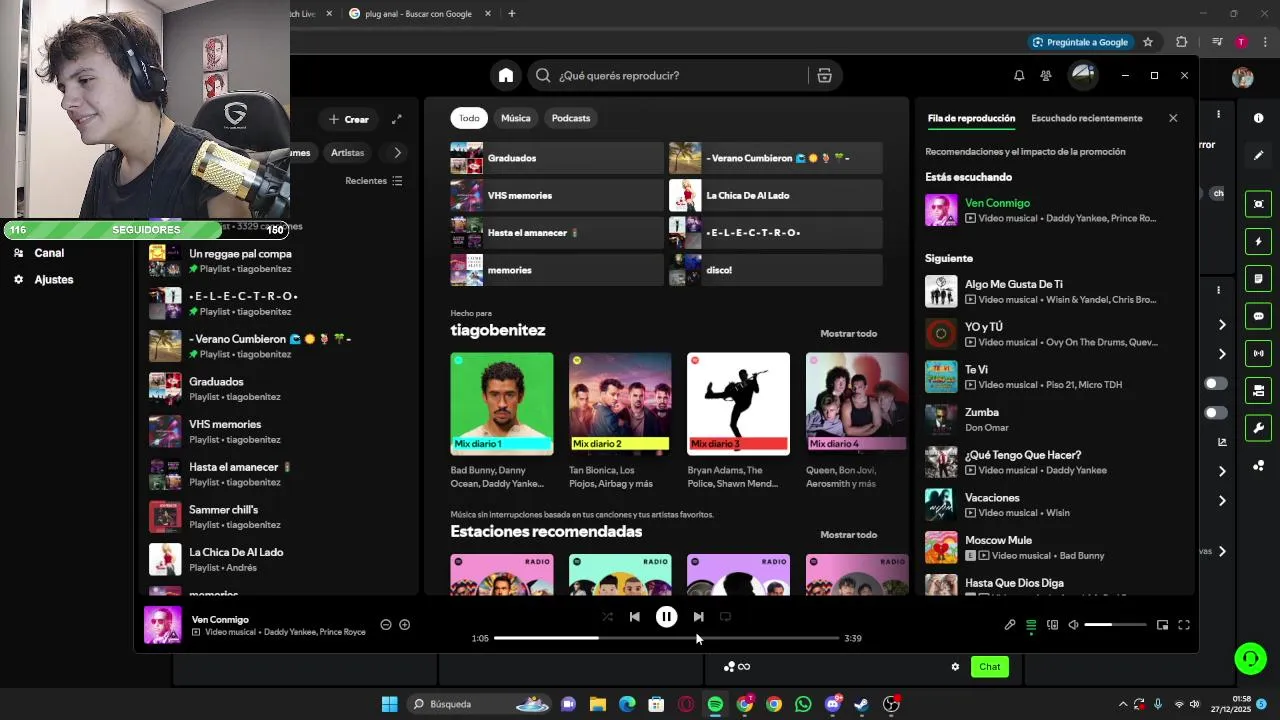
Task: Click the Spotify search input field
Action: pyautogui.click(x=680, y=75)
